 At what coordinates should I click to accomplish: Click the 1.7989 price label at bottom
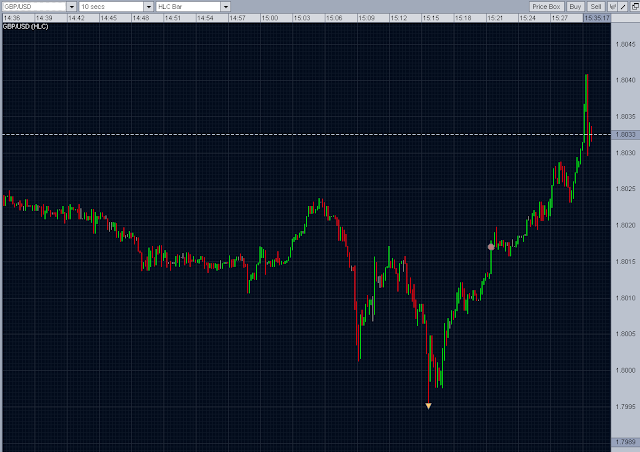pos(625,442)
